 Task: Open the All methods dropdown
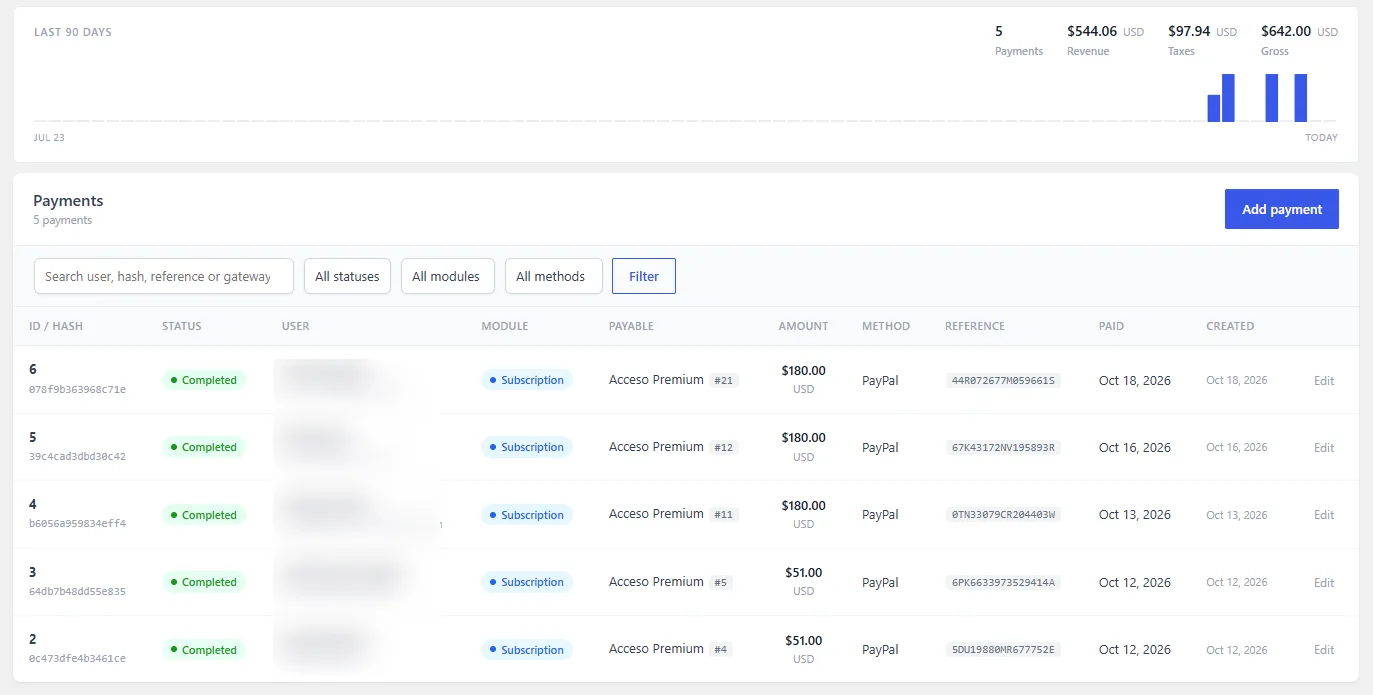point(554,276)
